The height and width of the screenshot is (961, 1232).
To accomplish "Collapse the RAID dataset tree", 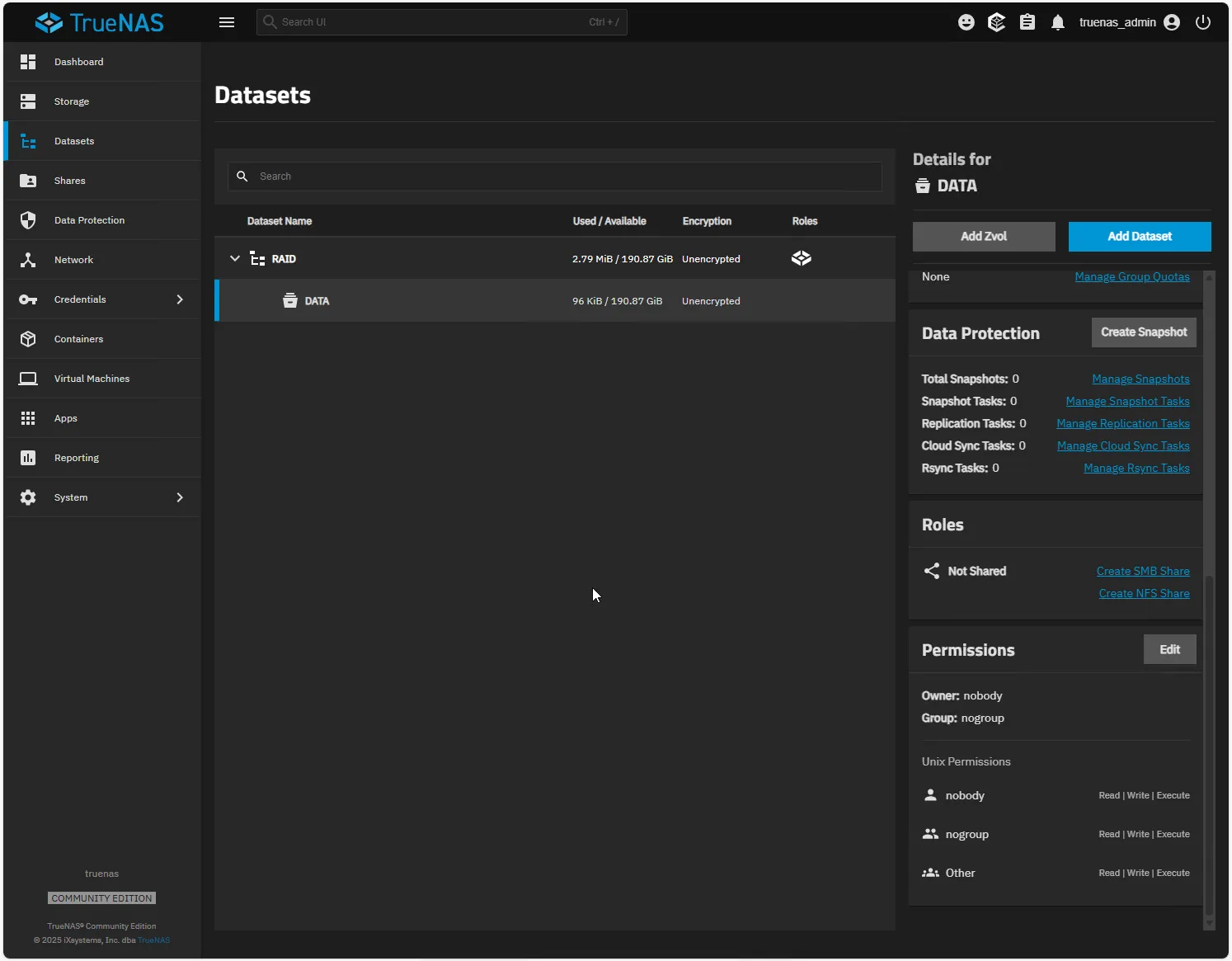I will coord(235,259).
